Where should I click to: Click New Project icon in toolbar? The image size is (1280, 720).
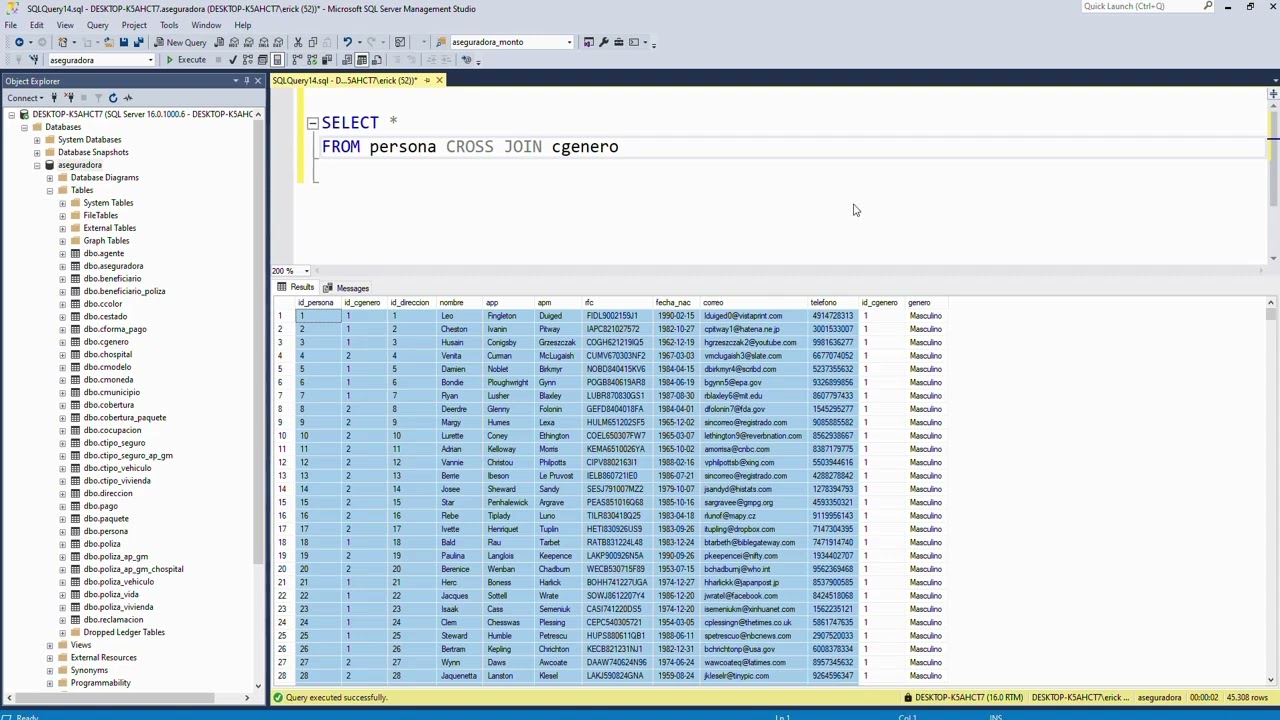pos(63,42)
